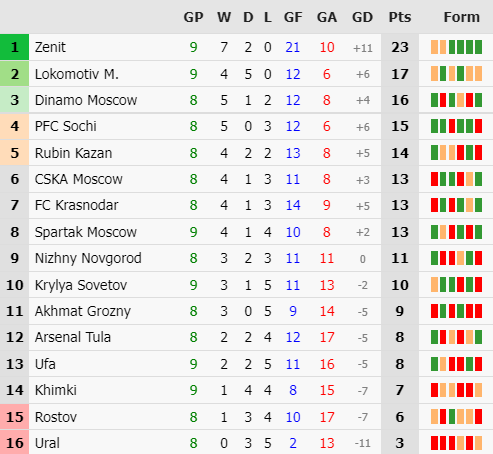Click FC Krasnodar's goals for value 14
The image size is (493, 454).
click(x=293, y=205)
